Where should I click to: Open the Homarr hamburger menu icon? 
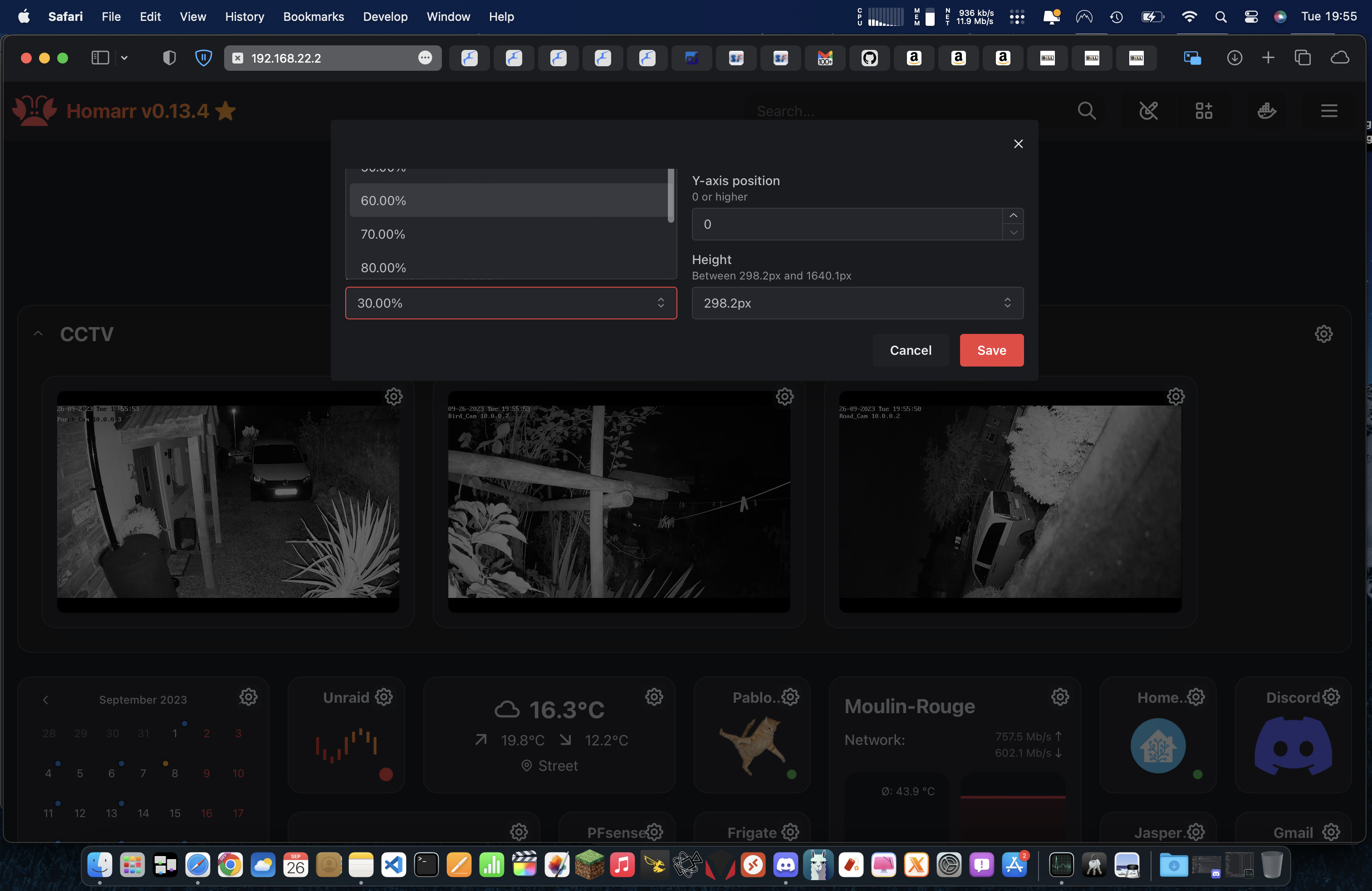[x=1329, y=111]
